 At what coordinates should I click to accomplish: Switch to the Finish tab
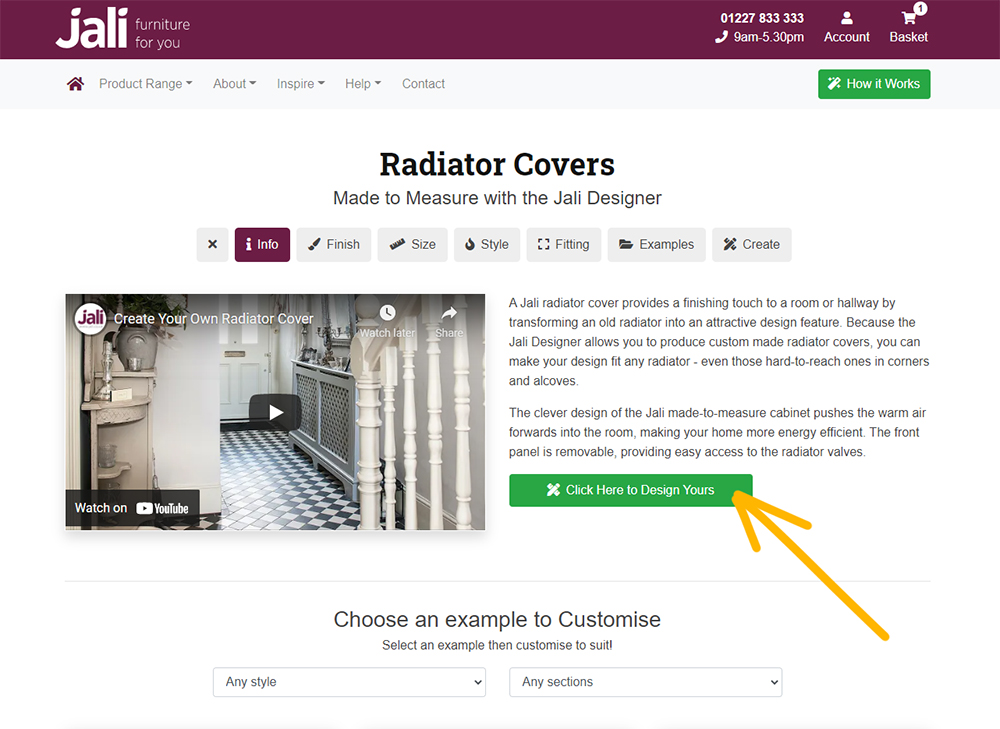coord(334,244)
